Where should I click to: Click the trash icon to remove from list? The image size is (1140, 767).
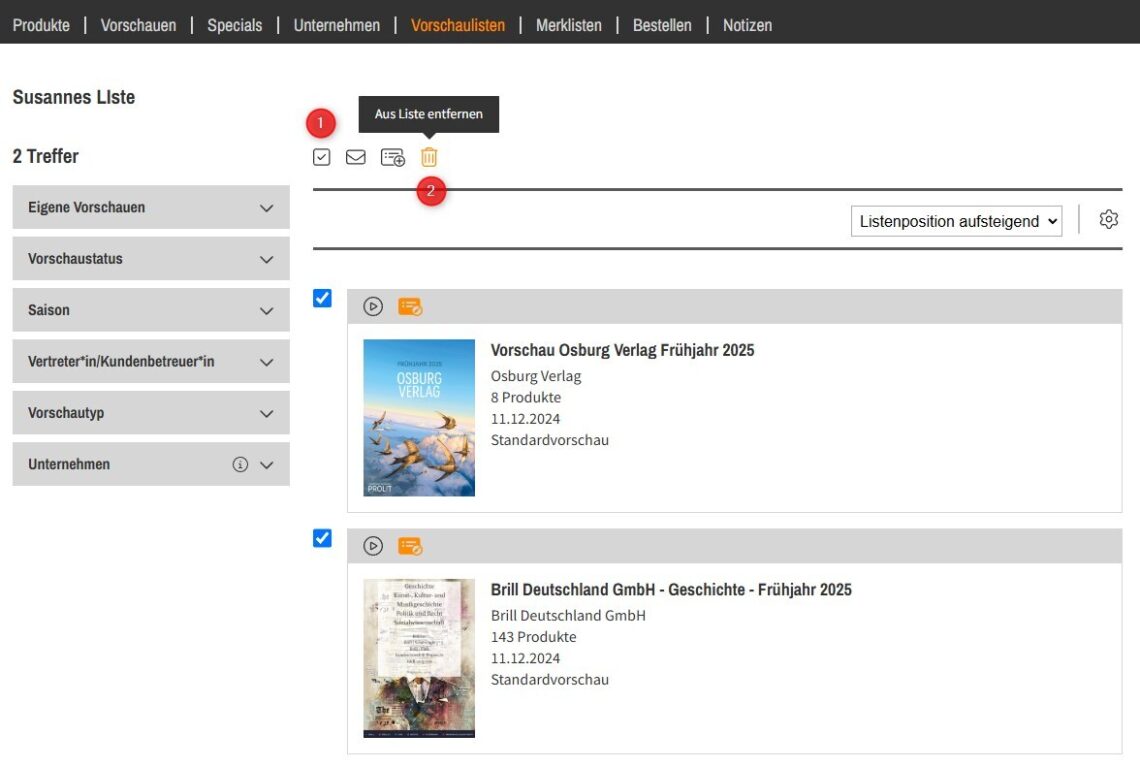[429, 157]
